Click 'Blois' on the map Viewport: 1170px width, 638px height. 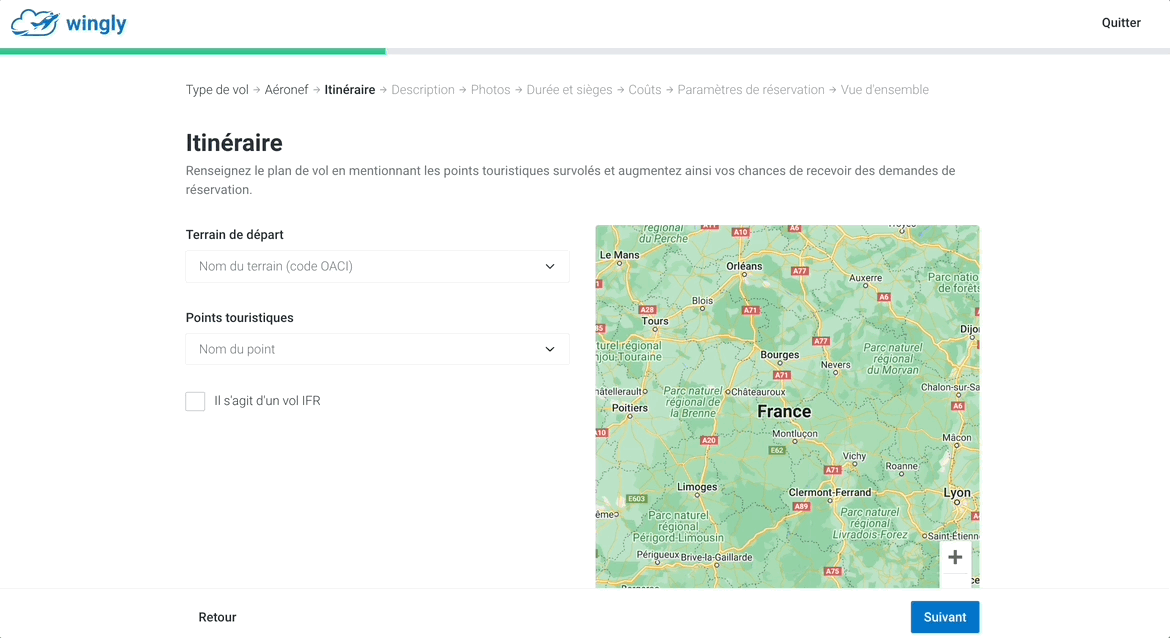coord(702,301)
